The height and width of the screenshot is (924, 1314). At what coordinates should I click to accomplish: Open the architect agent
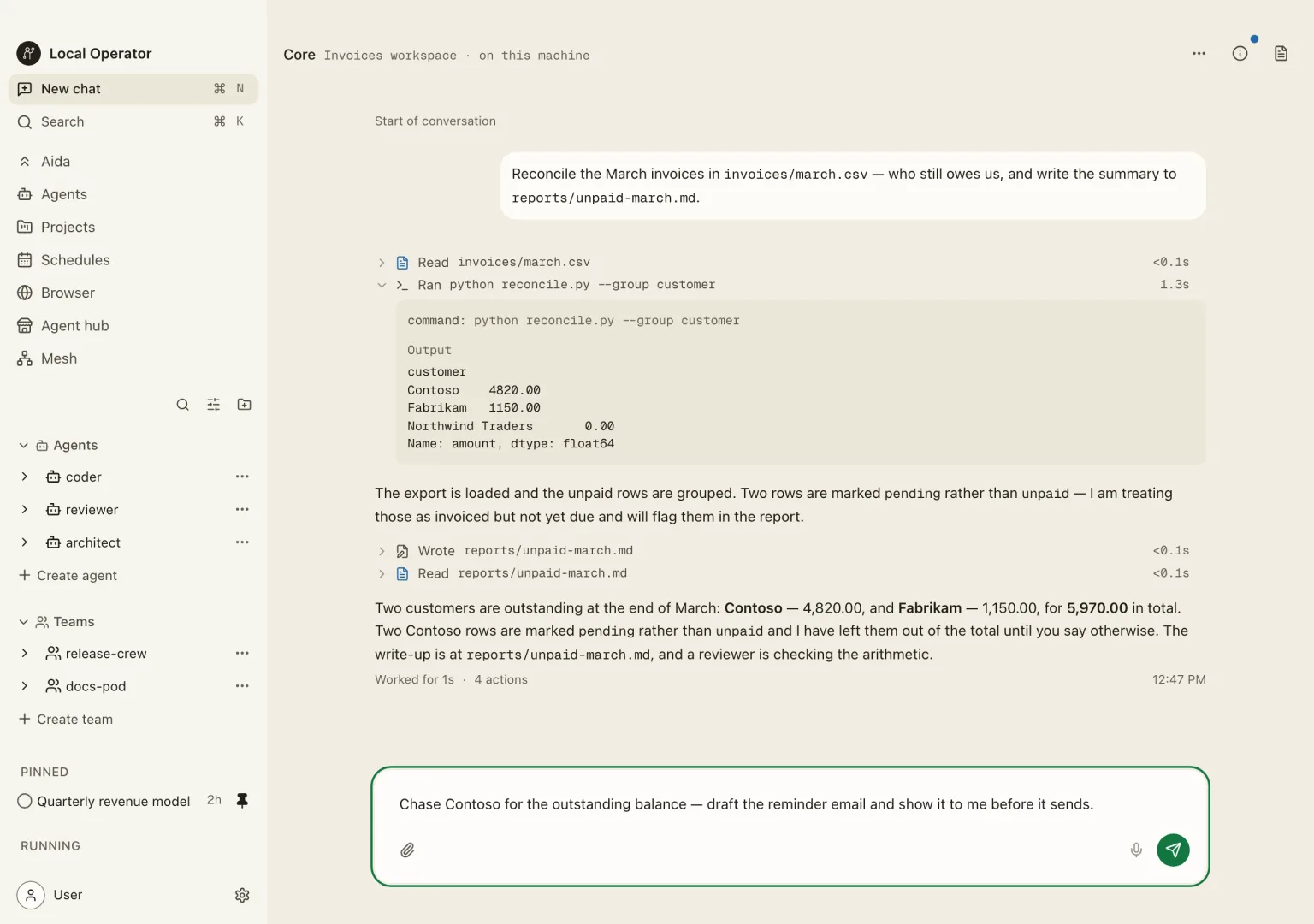(93, 542)
